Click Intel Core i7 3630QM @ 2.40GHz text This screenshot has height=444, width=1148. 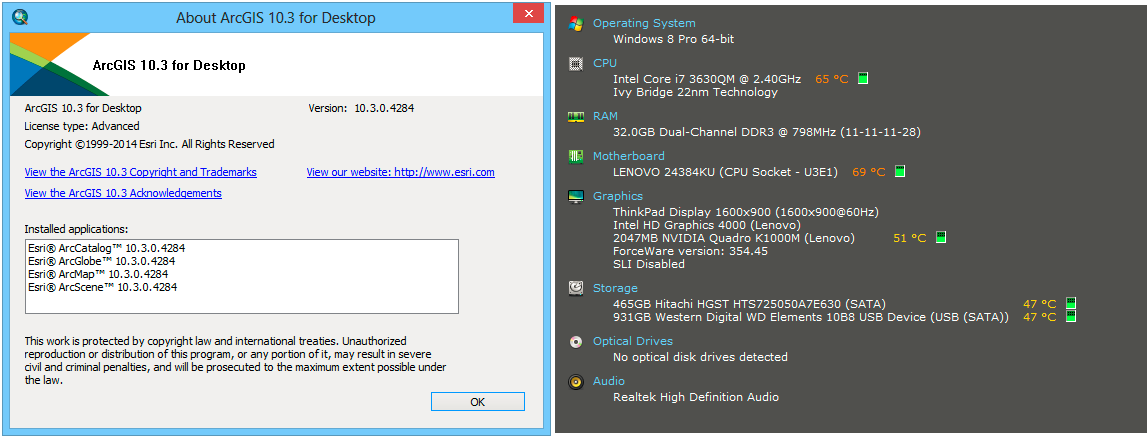[x=707, y=78]
